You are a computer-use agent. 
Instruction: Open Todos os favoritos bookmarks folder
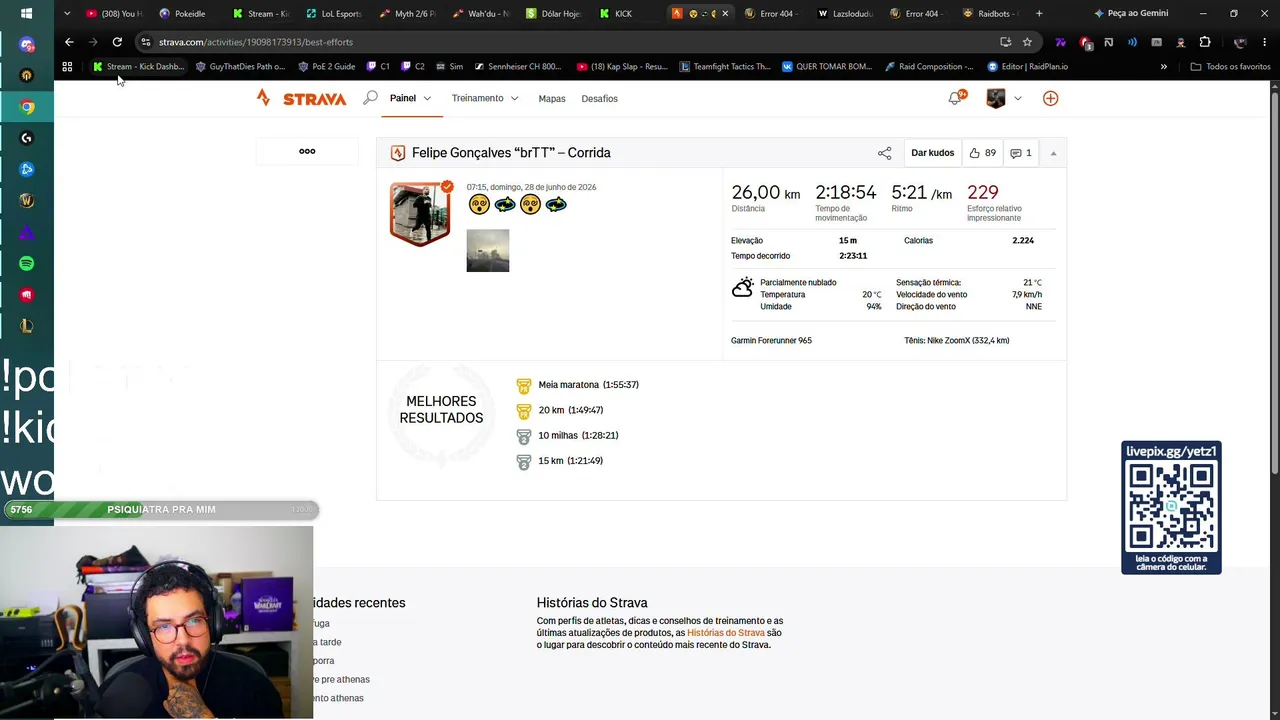[x=1230, y=67]
